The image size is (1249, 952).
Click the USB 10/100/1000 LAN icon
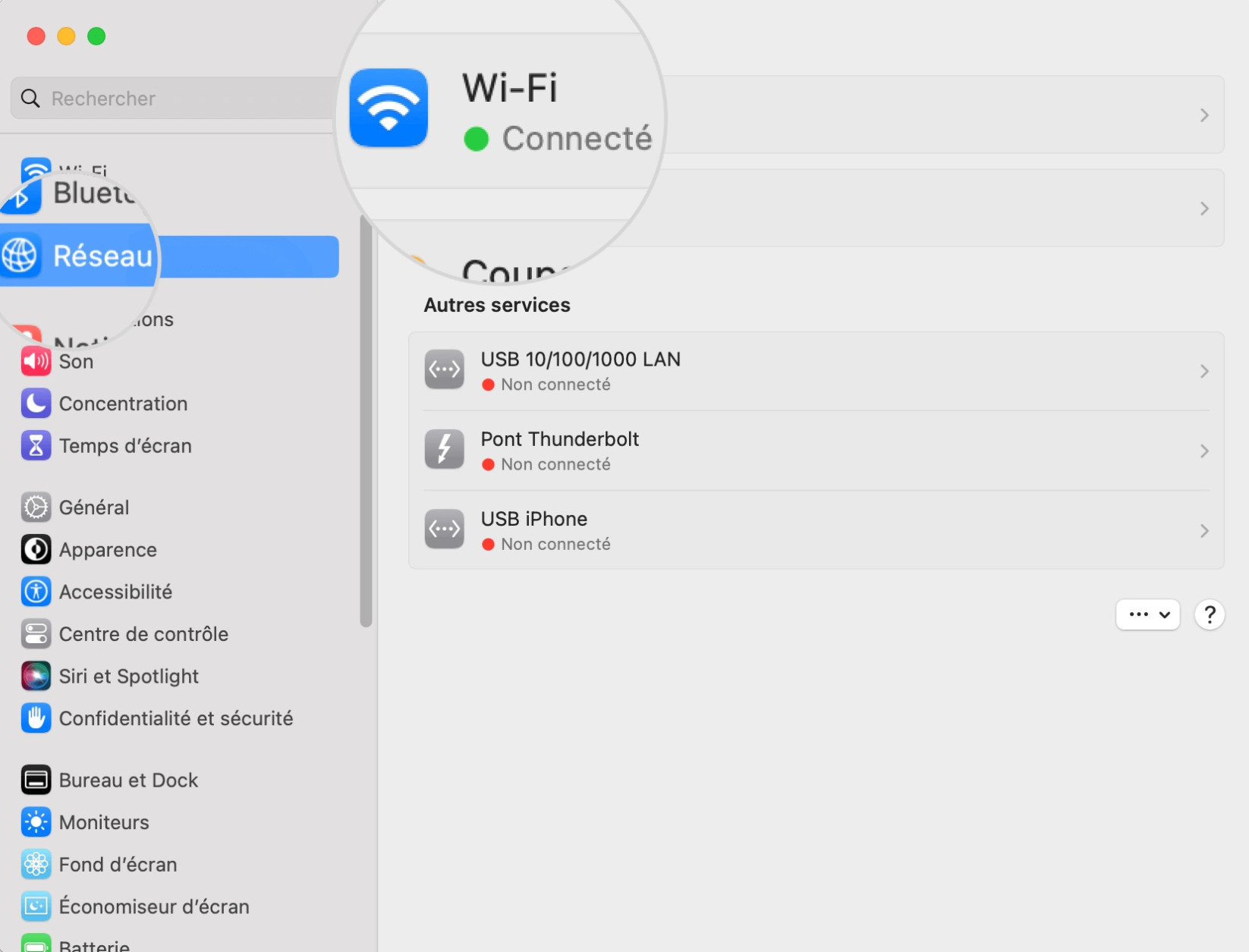point(444,369)
